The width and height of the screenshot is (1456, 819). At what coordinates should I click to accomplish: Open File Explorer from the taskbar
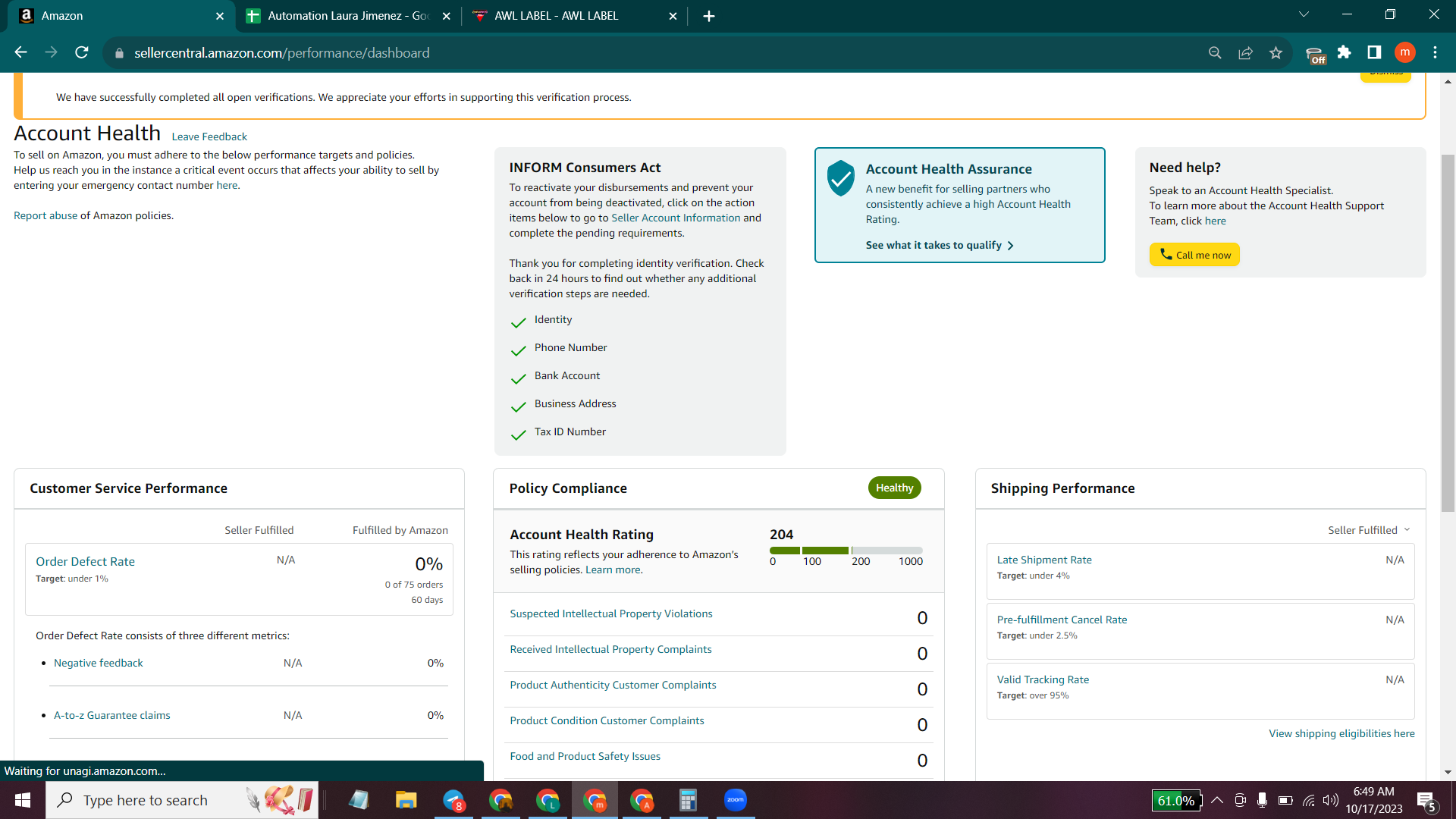tap(406, 800)
